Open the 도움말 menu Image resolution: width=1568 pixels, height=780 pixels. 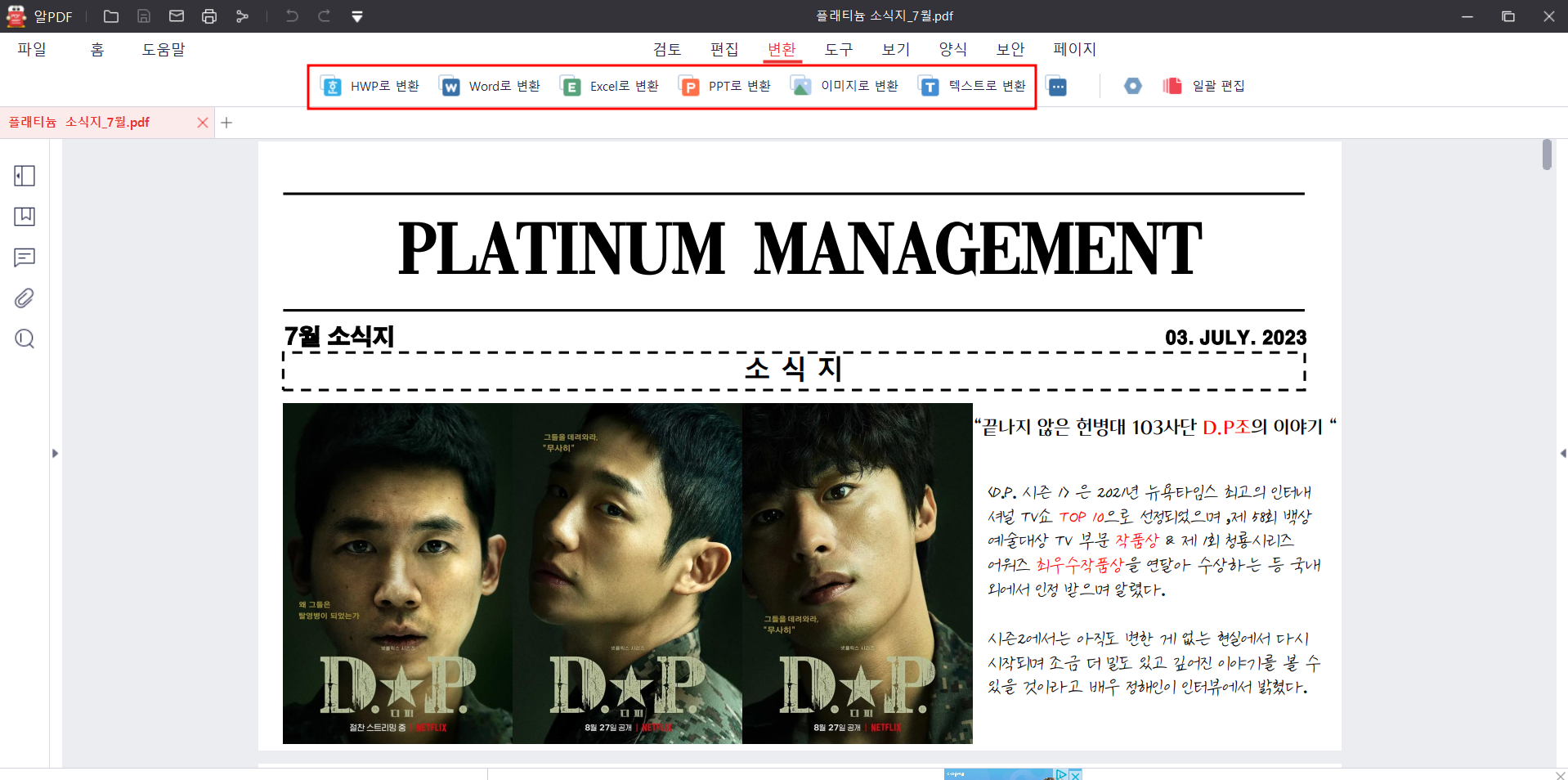[x=164, y=50]
